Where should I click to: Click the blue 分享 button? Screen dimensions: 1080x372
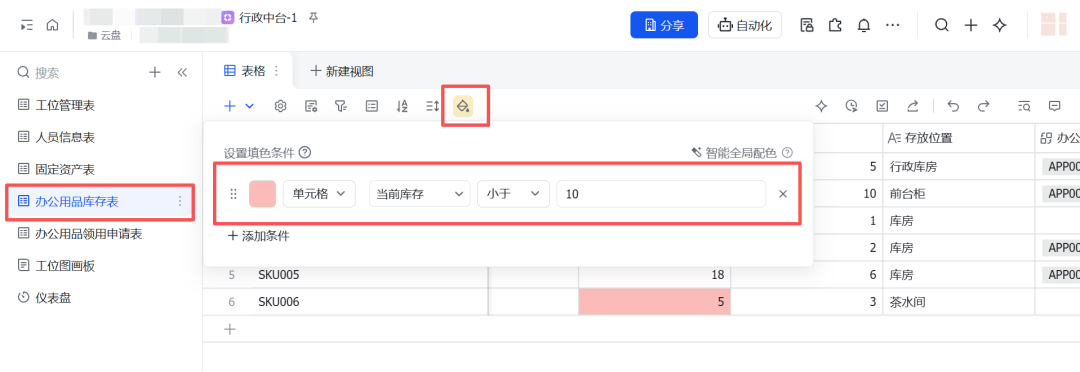[664, 25]
